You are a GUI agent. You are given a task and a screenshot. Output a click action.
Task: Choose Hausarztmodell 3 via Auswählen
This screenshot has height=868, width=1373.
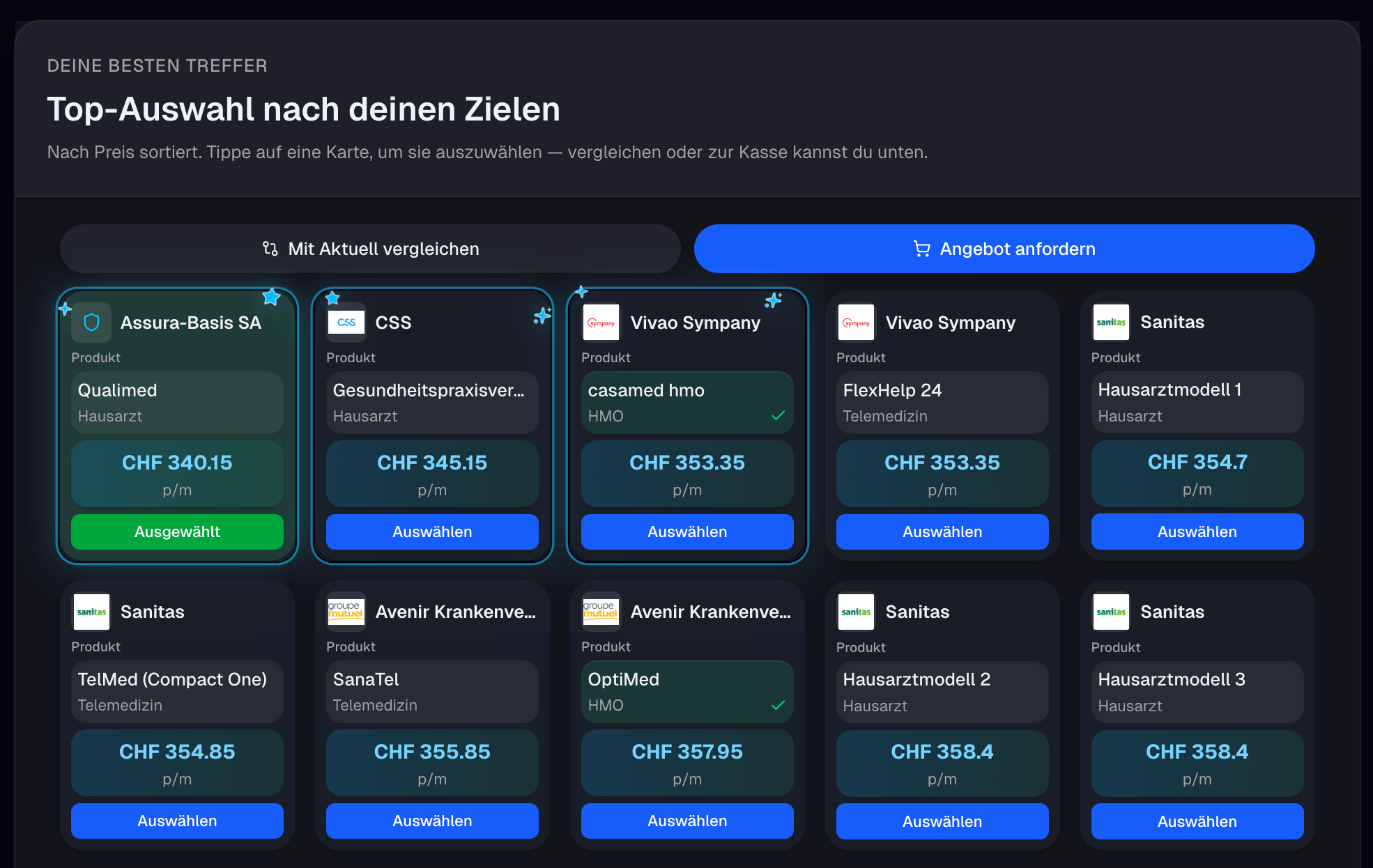pyautogui.click(x=1197, y=821)
